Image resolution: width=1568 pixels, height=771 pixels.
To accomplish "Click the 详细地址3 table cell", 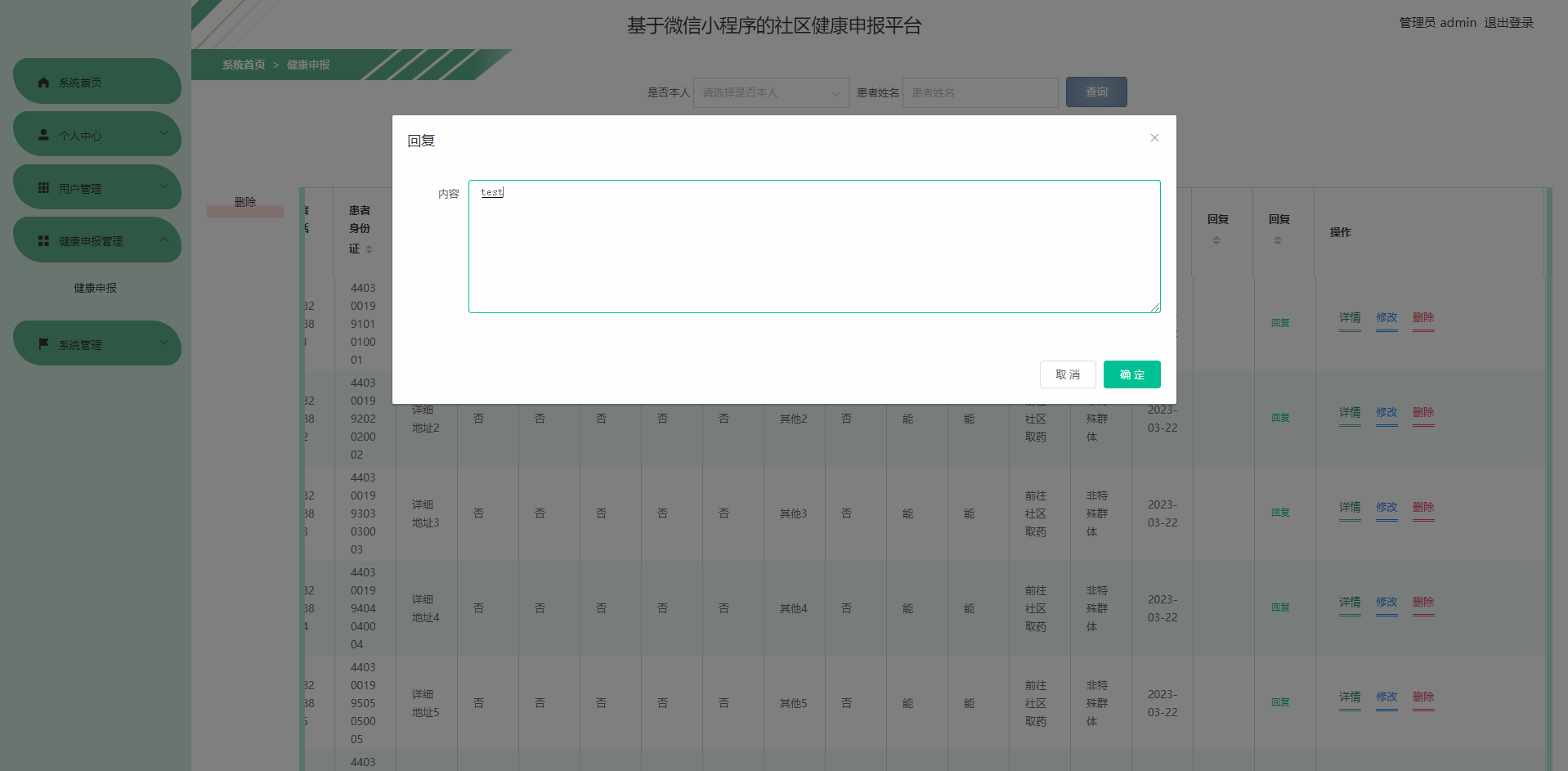I will tap(426, 513).
